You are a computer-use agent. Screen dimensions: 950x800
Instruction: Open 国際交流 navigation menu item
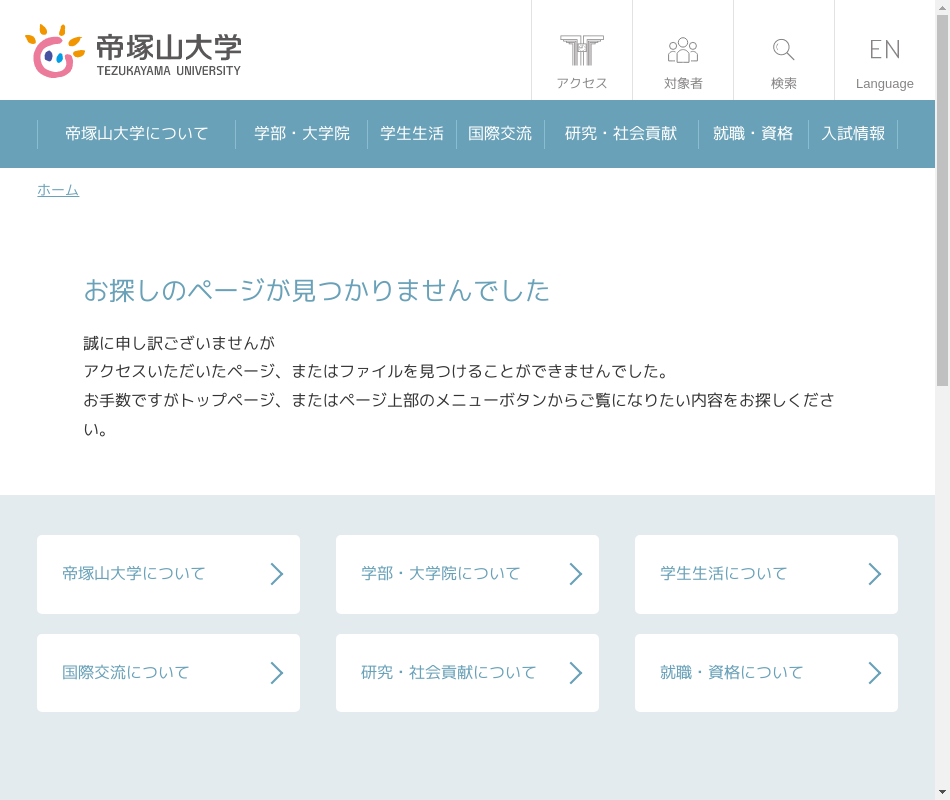point(500,134)
